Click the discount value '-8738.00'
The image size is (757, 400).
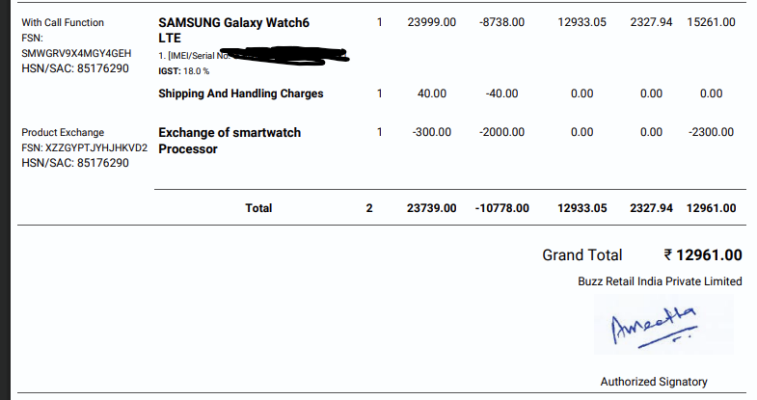point(502,22)
